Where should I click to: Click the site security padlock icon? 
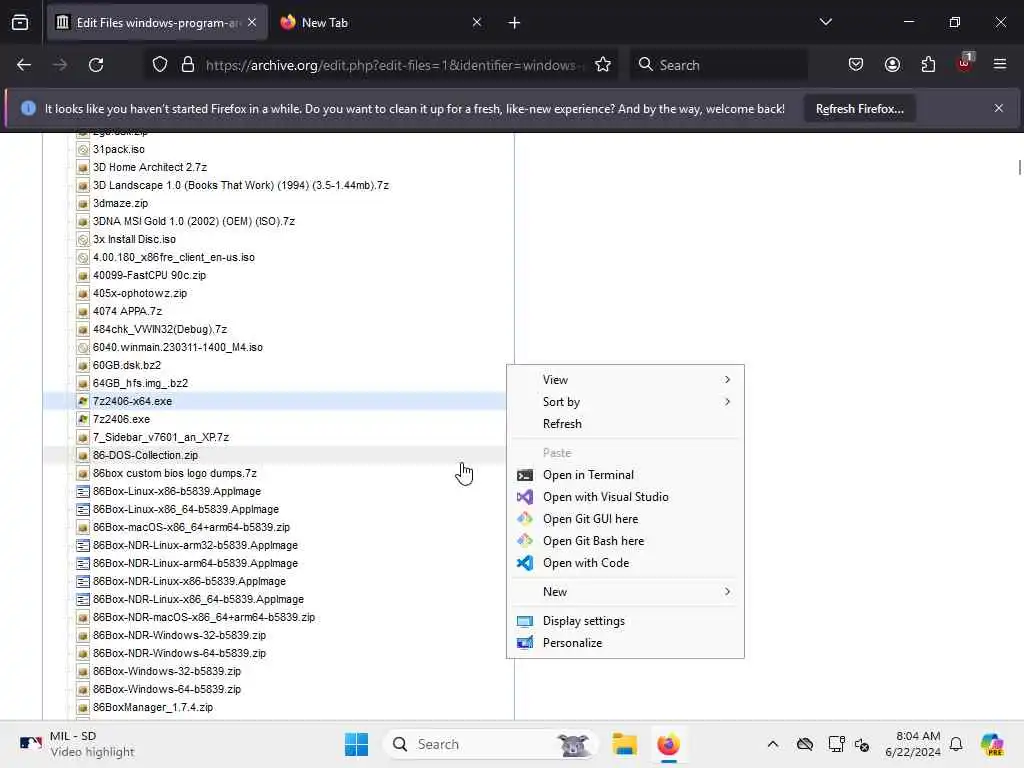pos(188,65)
